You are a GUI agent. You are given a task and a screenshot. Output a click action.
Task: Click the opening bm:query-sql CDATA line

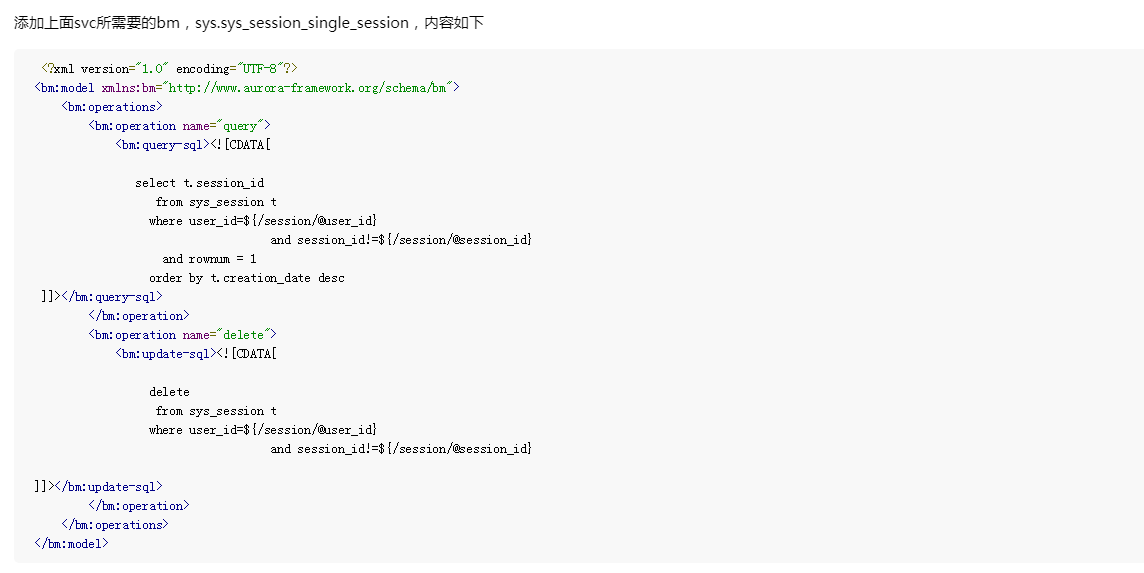click(x=195, y=145)
